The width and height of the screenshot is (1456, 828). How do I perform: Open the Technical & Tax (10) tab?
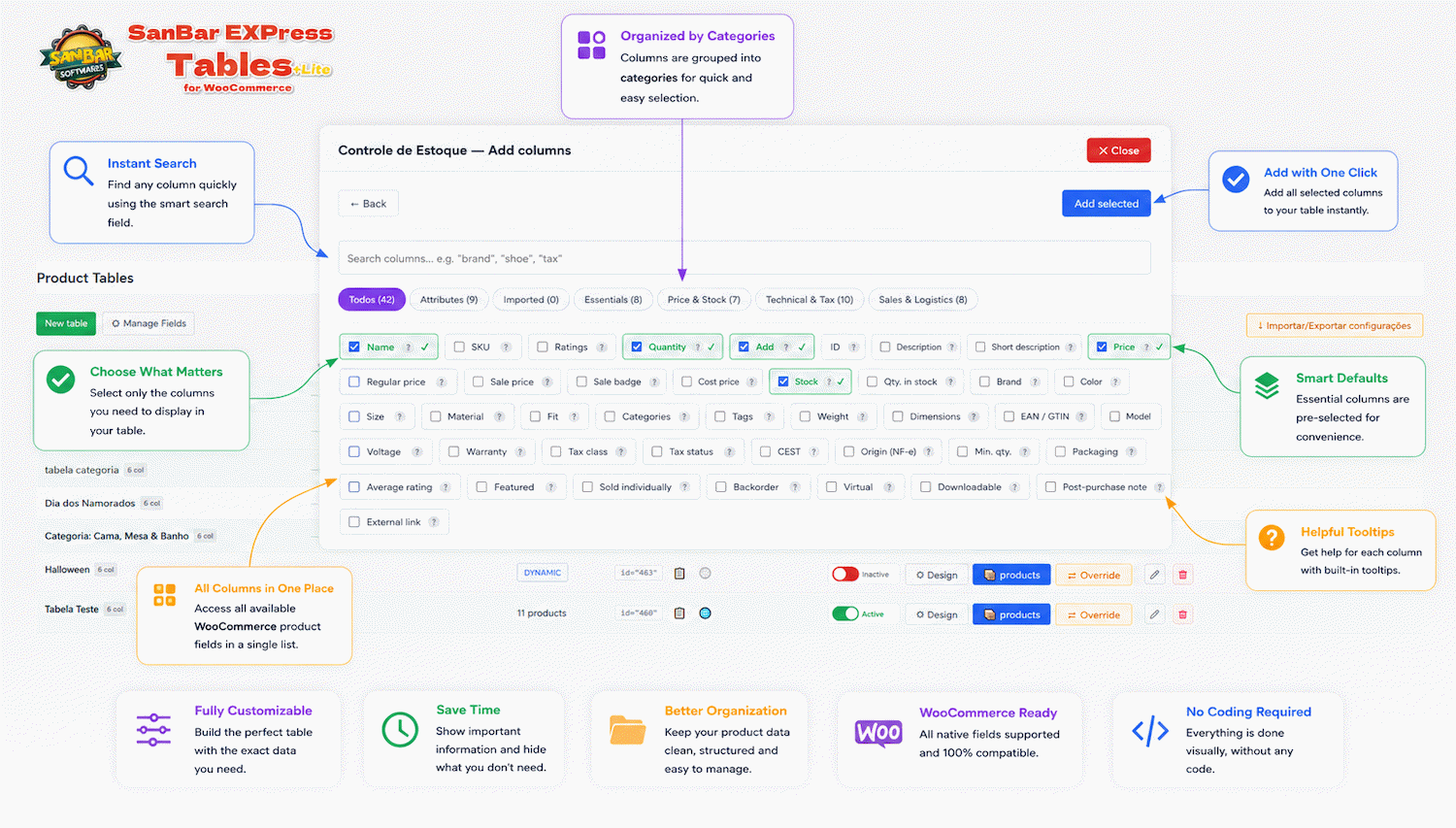pyautogui.click(x=810, y=300)
